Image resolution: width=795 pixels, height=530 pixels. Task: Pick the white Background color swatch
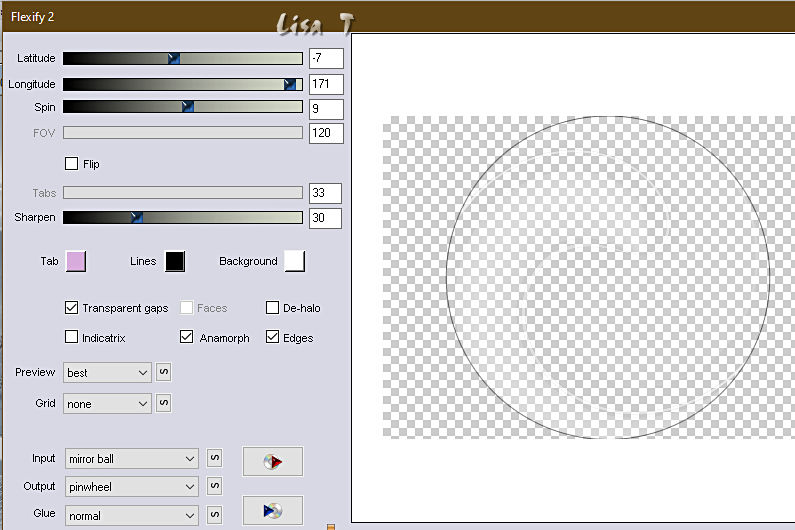pyautogui.click(x=295, y=261)
